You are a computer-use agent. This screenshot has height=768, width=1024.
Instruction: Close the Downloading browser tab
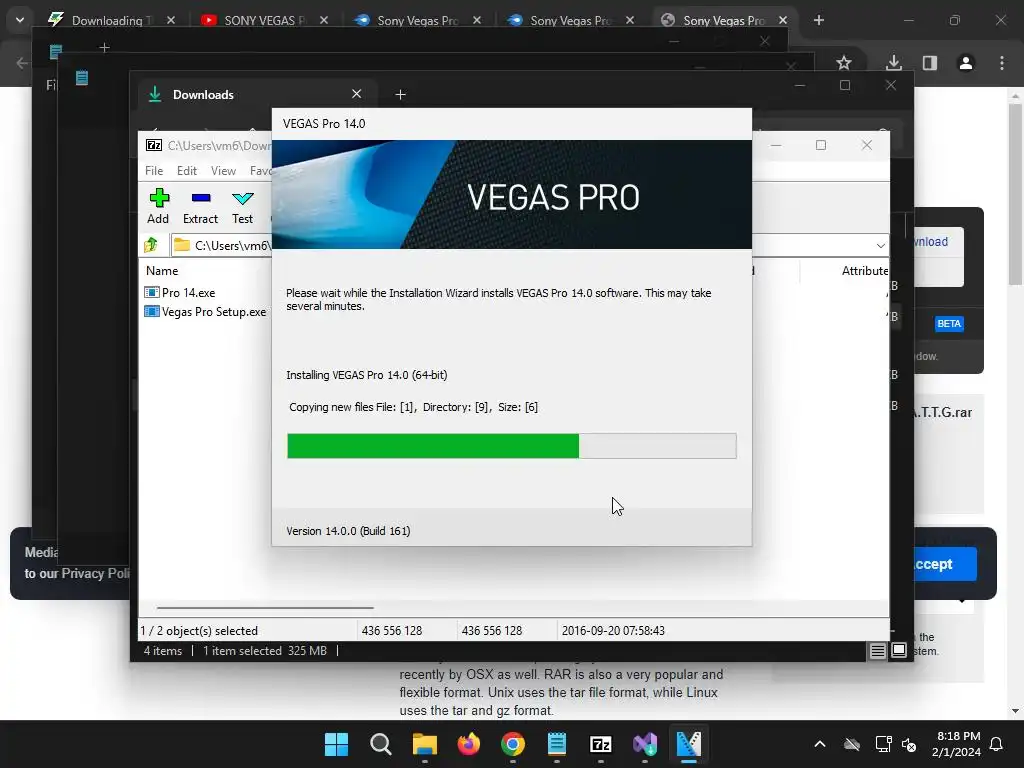(x=171, y=20)
